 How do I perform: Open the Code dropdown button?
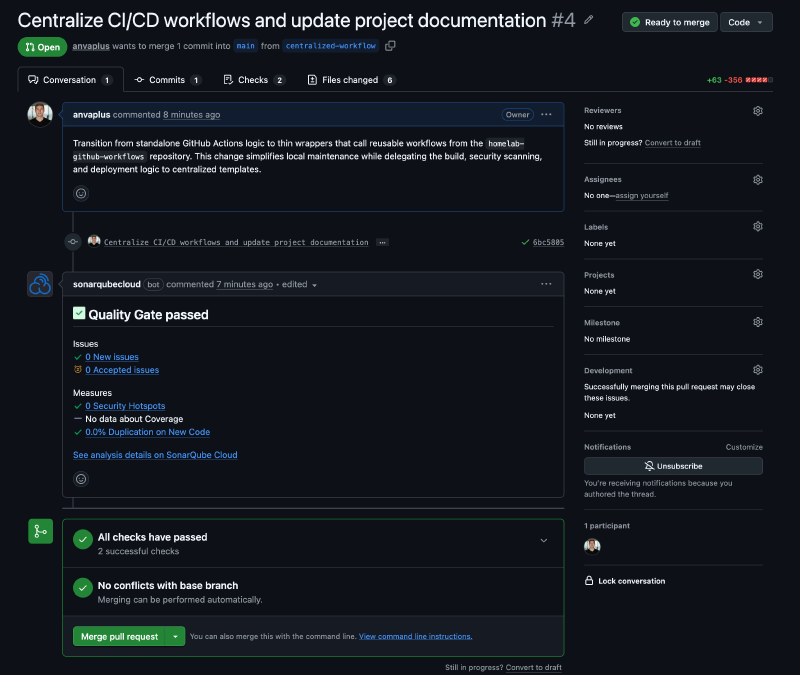[746, 22]
